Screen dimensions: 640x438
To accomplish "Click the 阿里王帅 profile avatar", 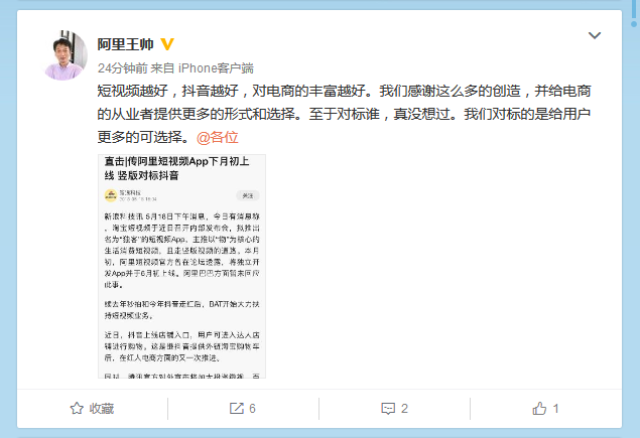I will [64, 55].
